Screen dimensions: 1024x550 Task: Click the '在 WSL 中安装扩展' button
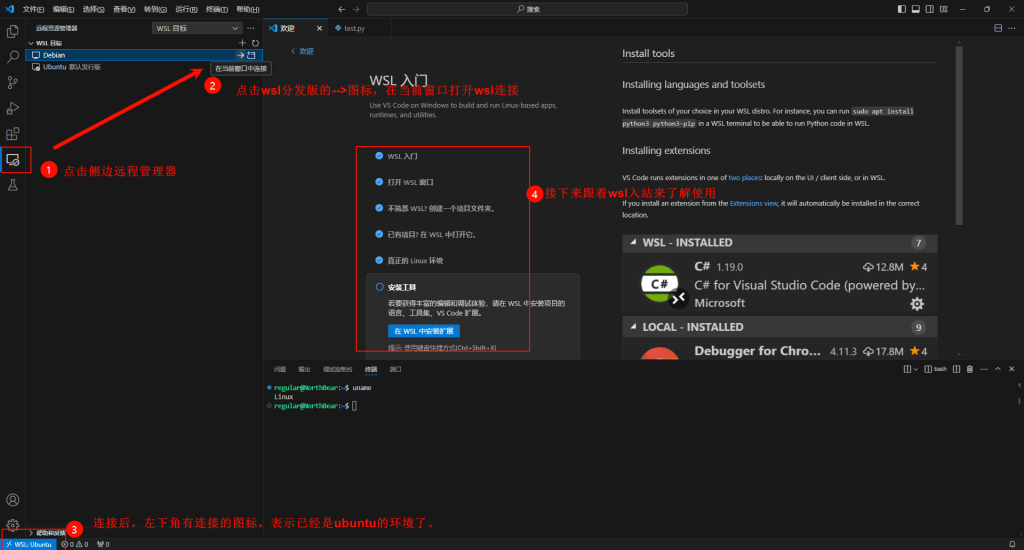(x=423, y=331)
